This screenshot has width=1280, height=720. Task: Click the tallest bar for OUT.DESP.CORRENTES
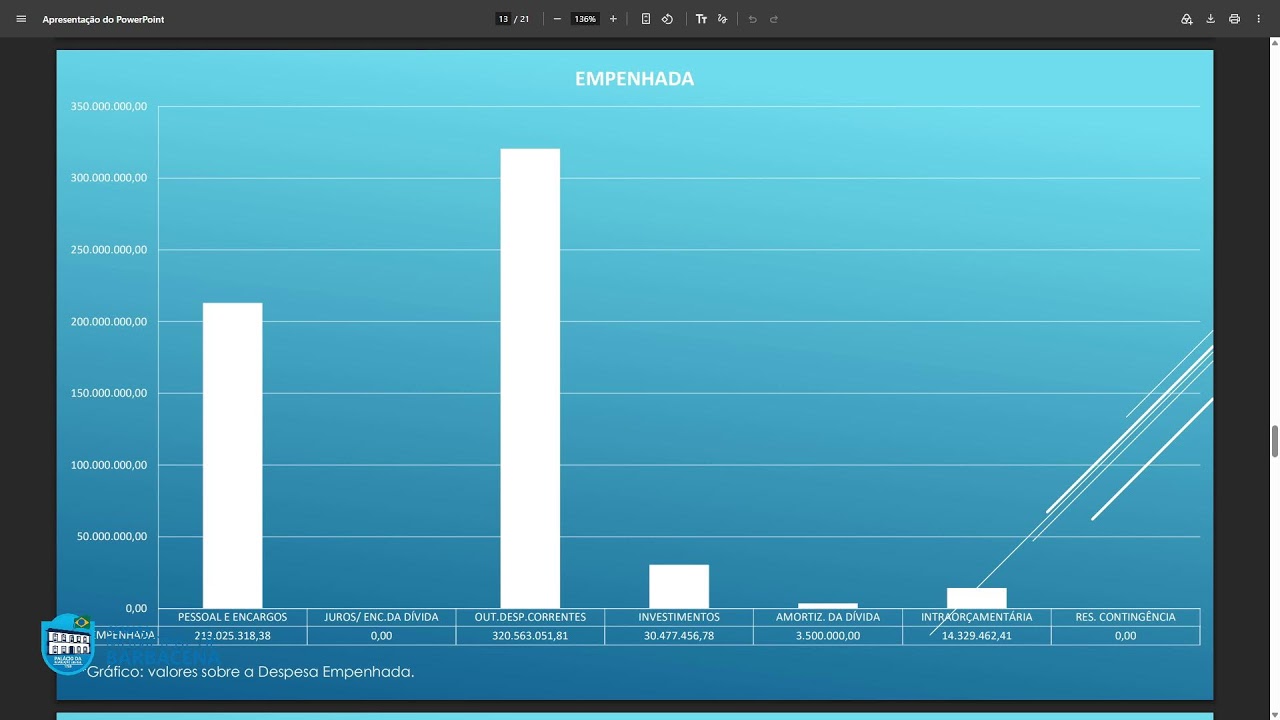click(530, 378)
